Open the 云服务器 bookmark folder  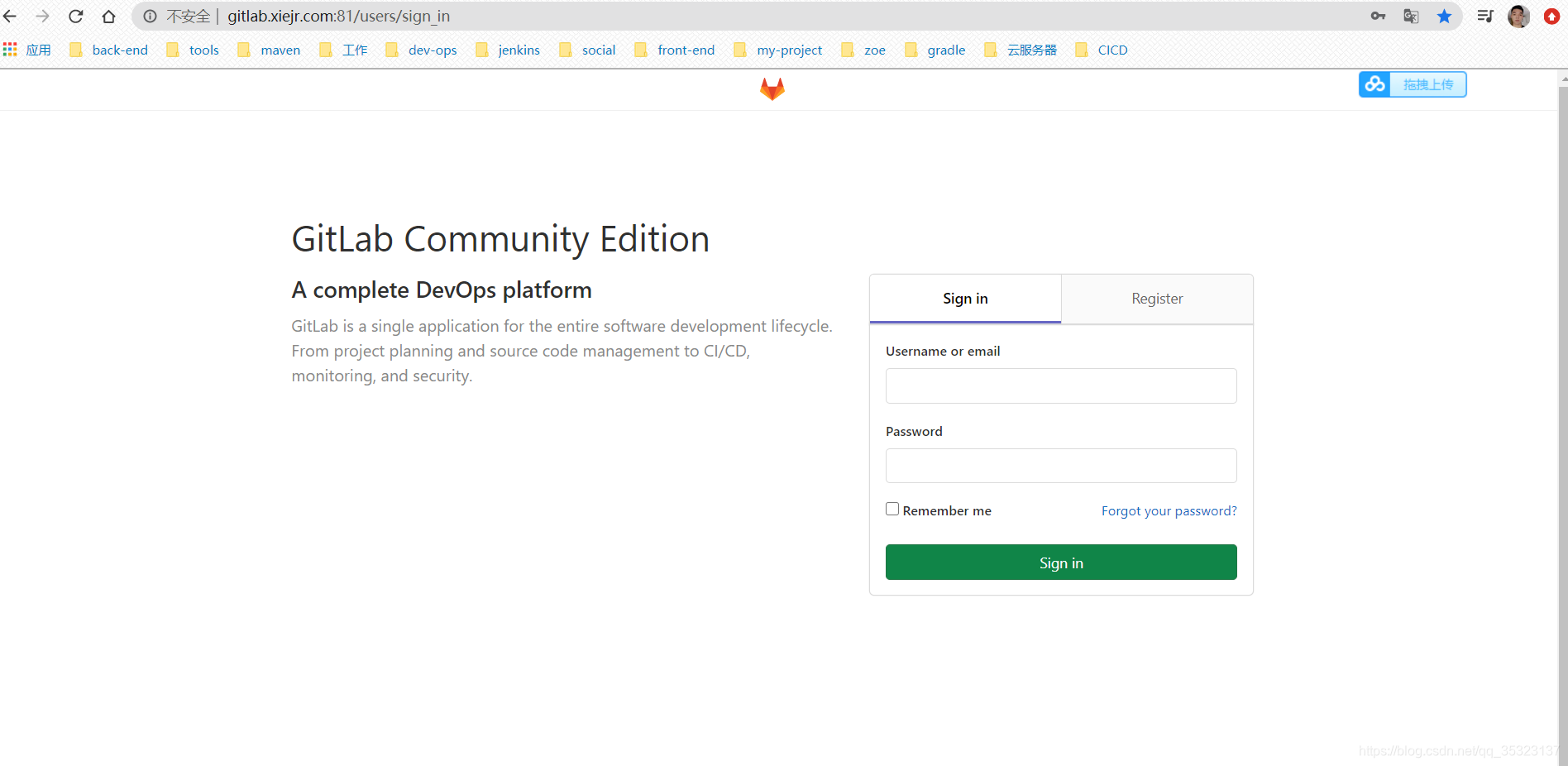coord(1021,50)
